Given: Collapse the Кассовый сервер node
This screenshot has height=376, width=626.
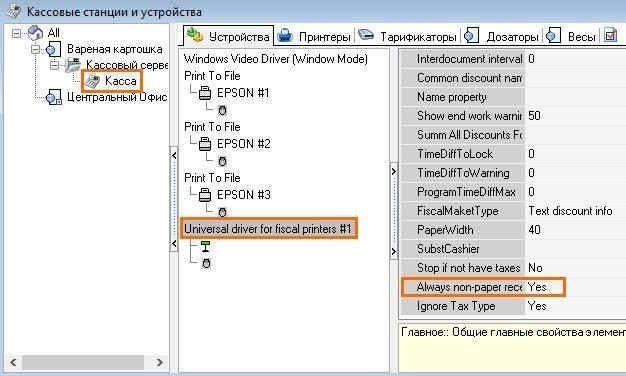Looking at the screenshot, I should 55,65.
